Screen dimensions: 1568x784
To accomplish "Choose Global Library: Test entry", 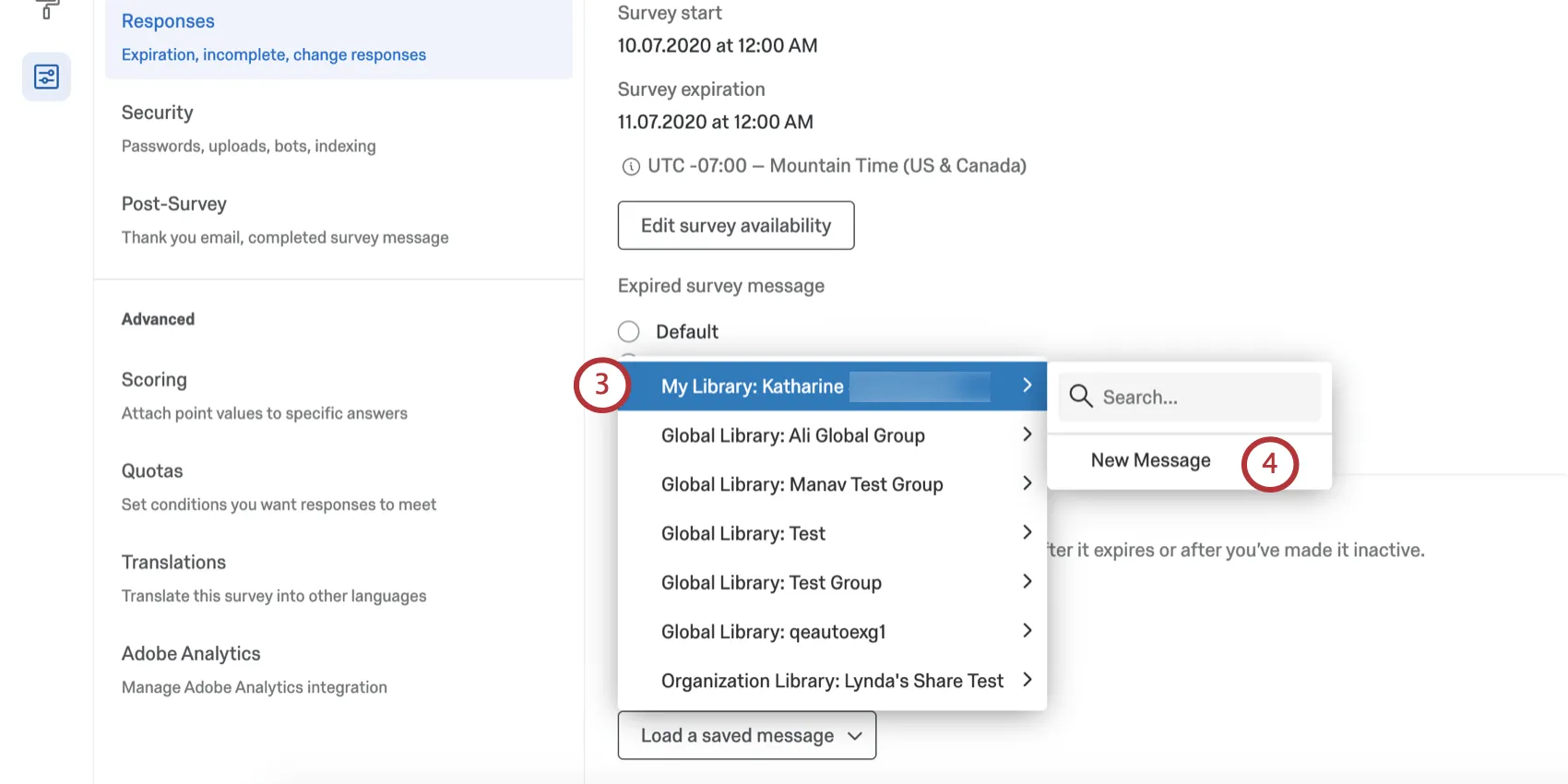I will (742, 533).
